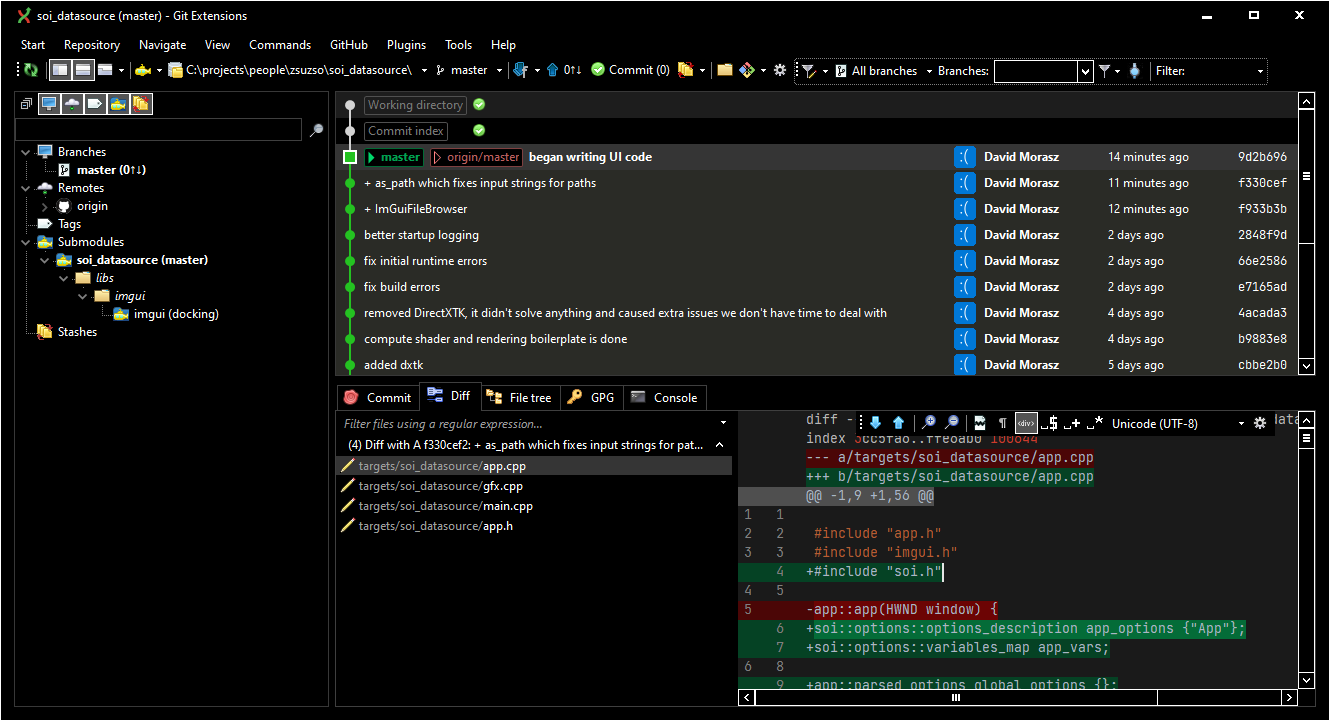Image resolution: width=1330 pixels, height=721 pixels.
Task: Click the blue push up-arrow icon
Action: click(x=553, y=70)
